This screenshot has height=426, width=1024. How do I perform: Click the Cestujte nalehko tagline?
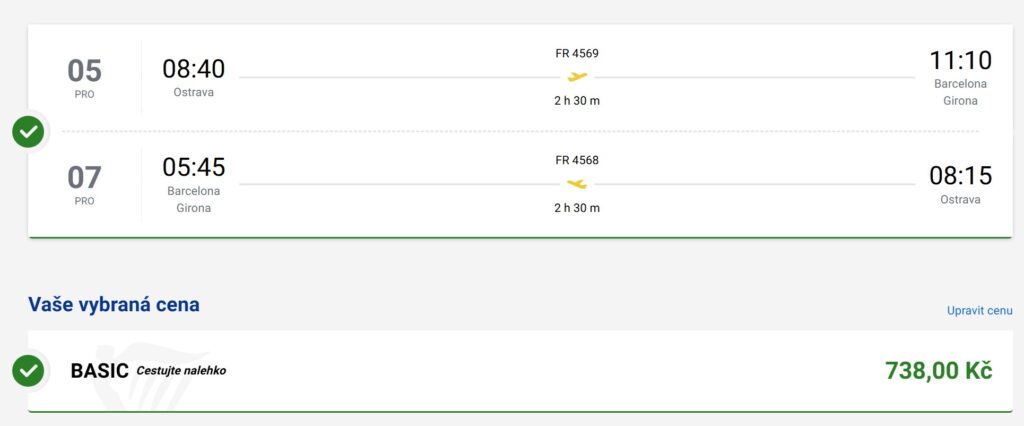coord(181,371)
